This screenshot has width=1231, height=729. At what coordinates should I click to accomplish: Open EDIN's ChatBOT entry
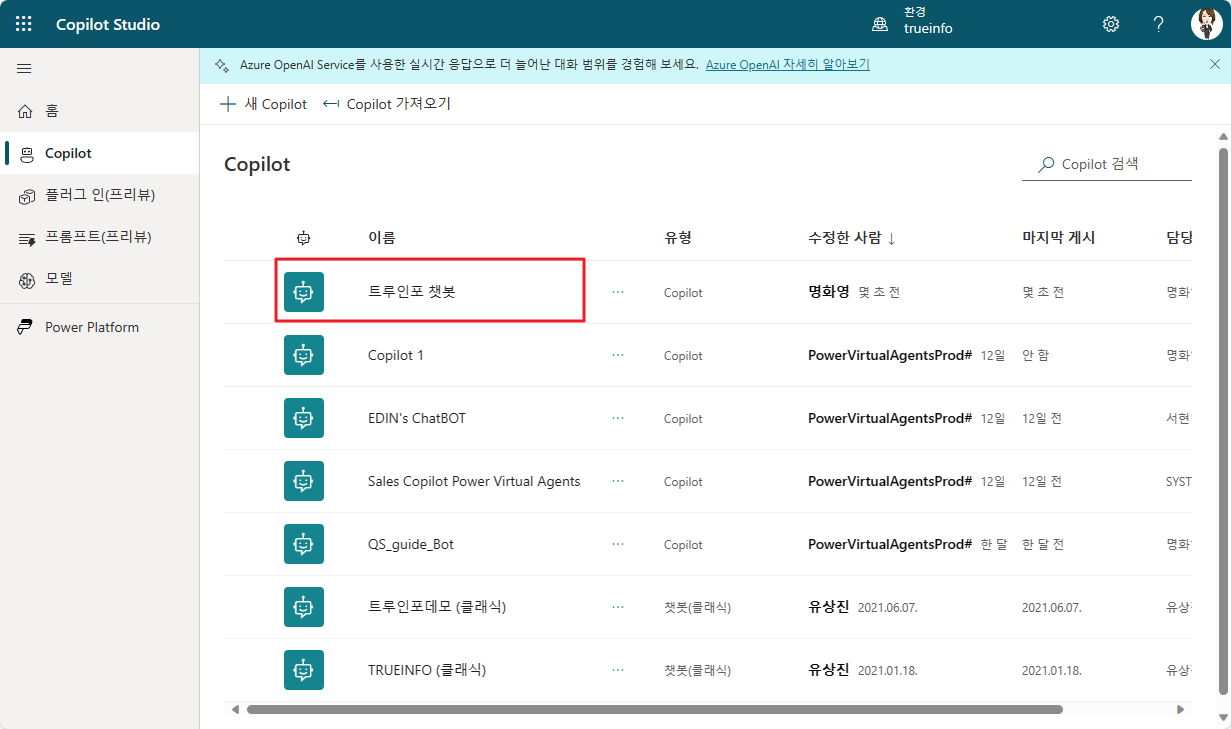(x=417, y=418)
